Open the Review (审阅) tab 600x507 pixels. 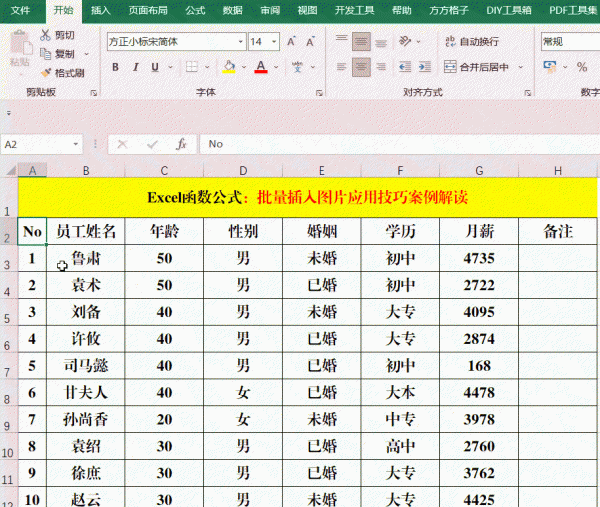(x=270, y=10)
